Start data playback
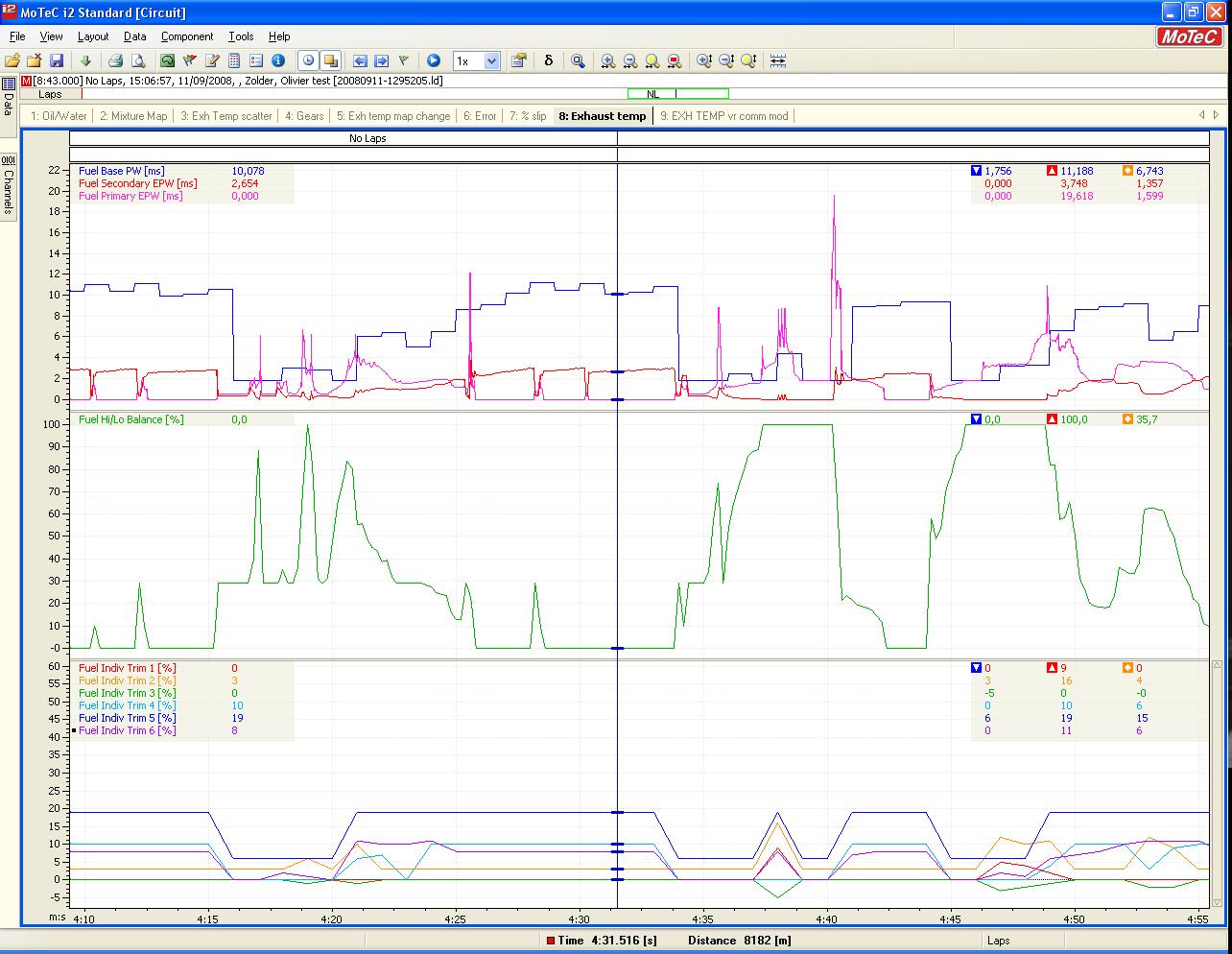The width and height of the screenshot is (1232, 954). [434, 60]
